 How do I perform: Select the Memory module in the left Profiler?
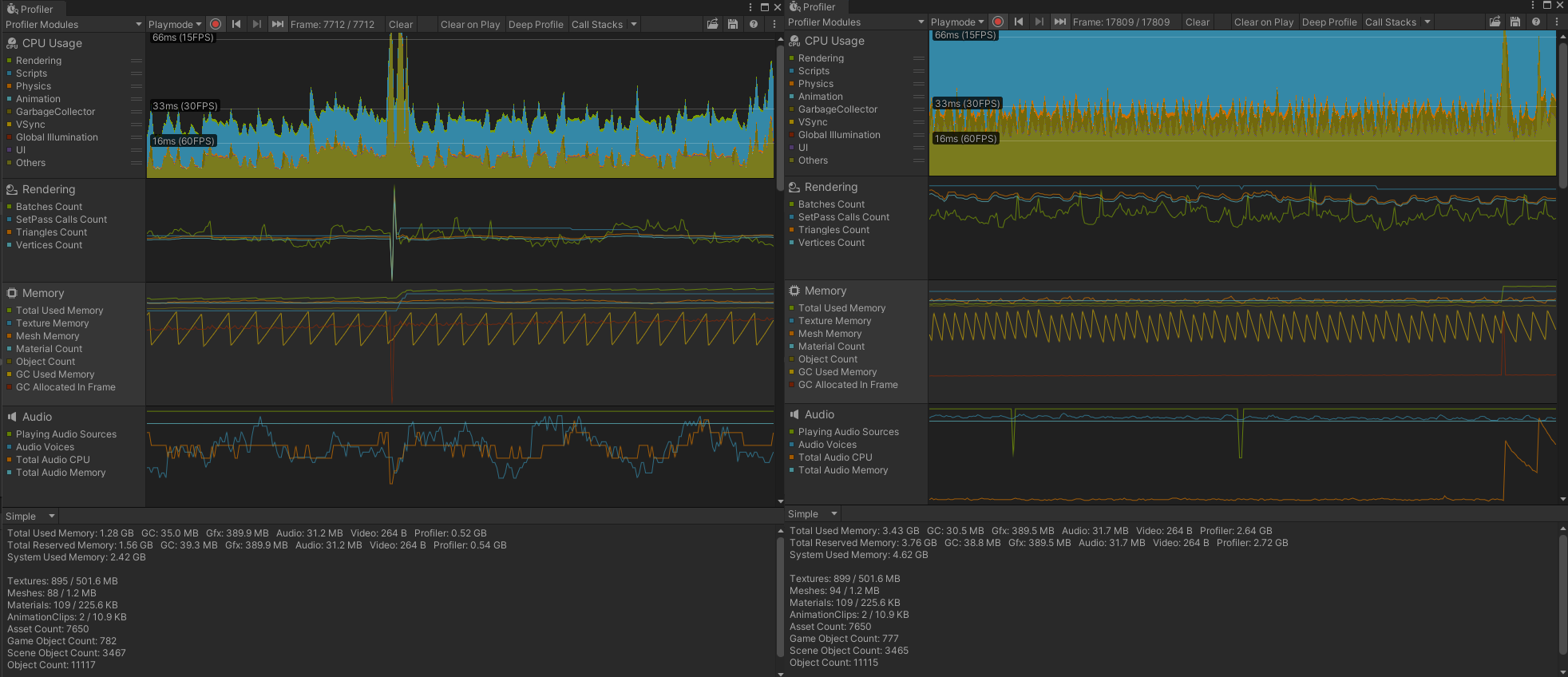tap(43, 294)
